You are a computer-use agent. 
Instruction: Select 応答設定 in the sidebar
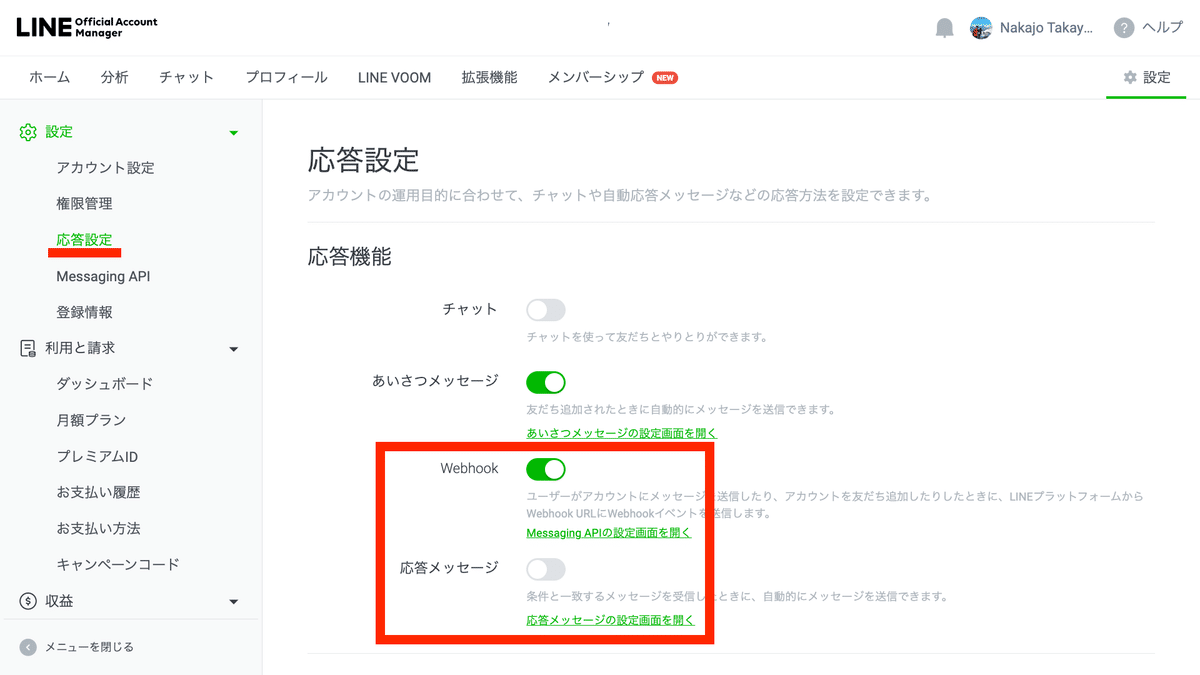click(x=84, y=240)
